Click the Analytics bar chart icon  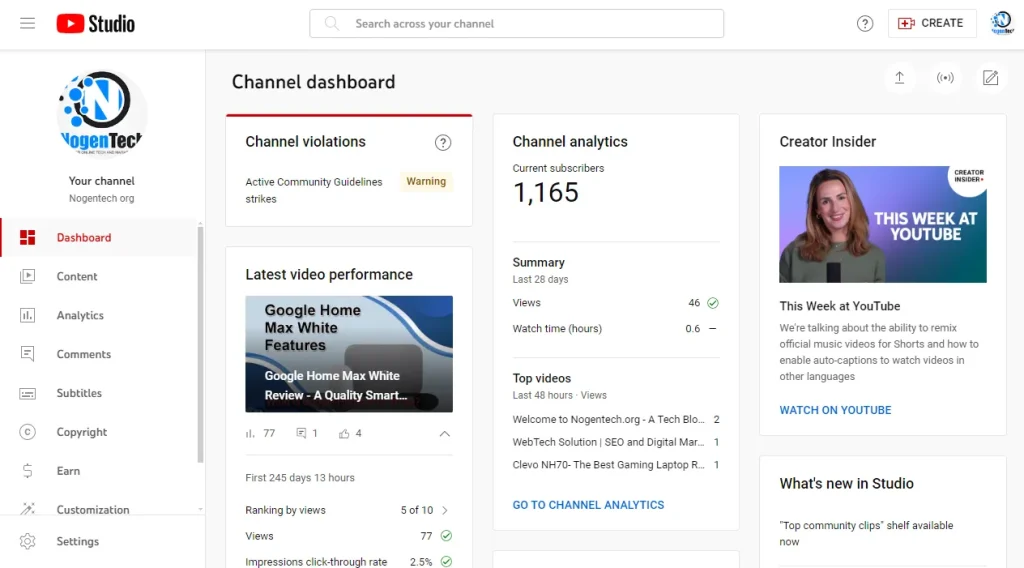click(27, 315)
